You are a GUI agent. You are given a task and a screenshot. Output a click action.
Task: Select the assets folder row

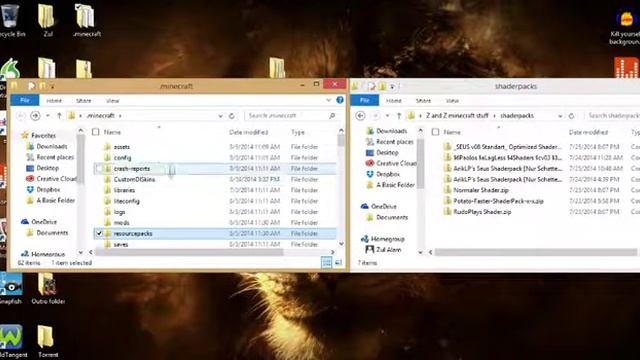[x=215, y=147]
